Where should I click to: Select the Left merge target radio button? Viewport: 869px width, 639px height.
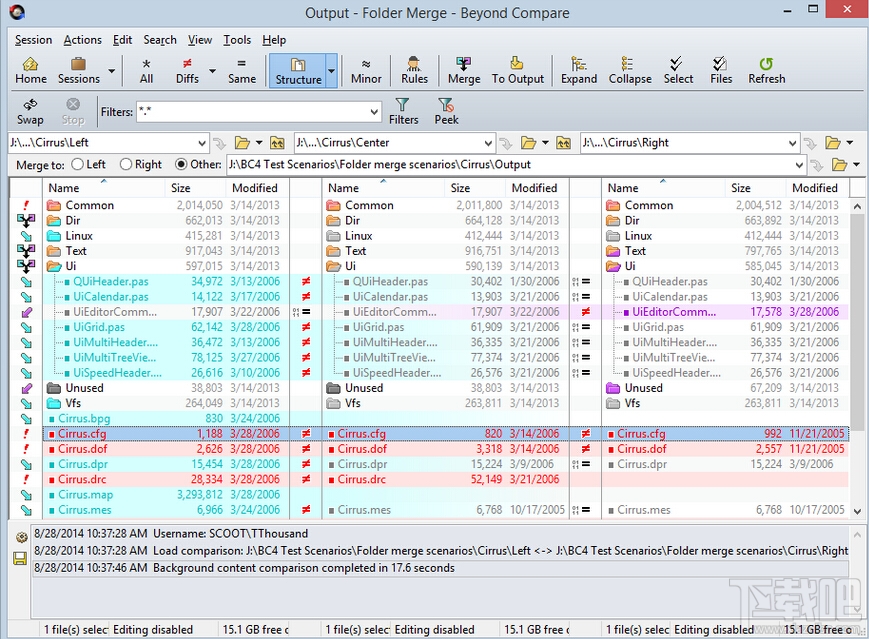[79, 165]
